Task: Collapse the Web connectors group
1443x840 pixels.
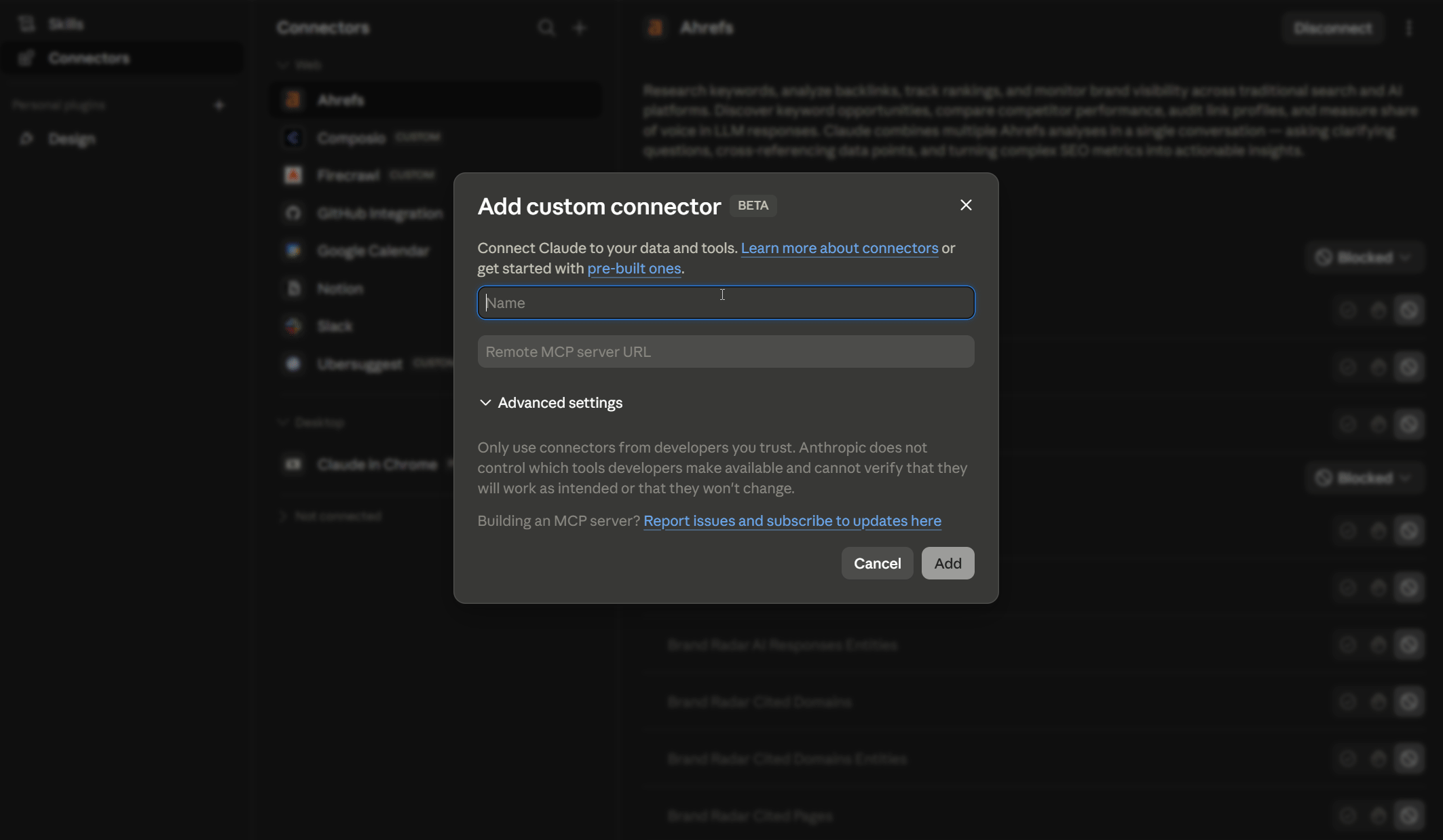Action: (x=300, y=65)
